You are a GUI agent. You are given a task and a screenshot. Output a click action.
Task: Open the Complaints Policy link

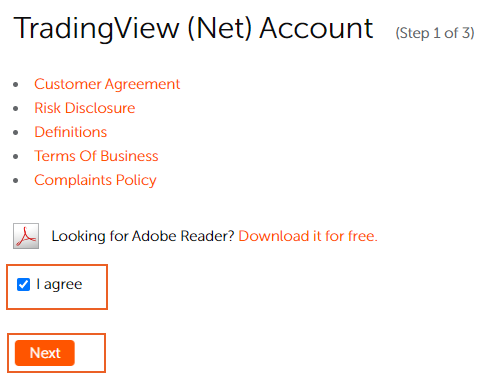point(95,180)
